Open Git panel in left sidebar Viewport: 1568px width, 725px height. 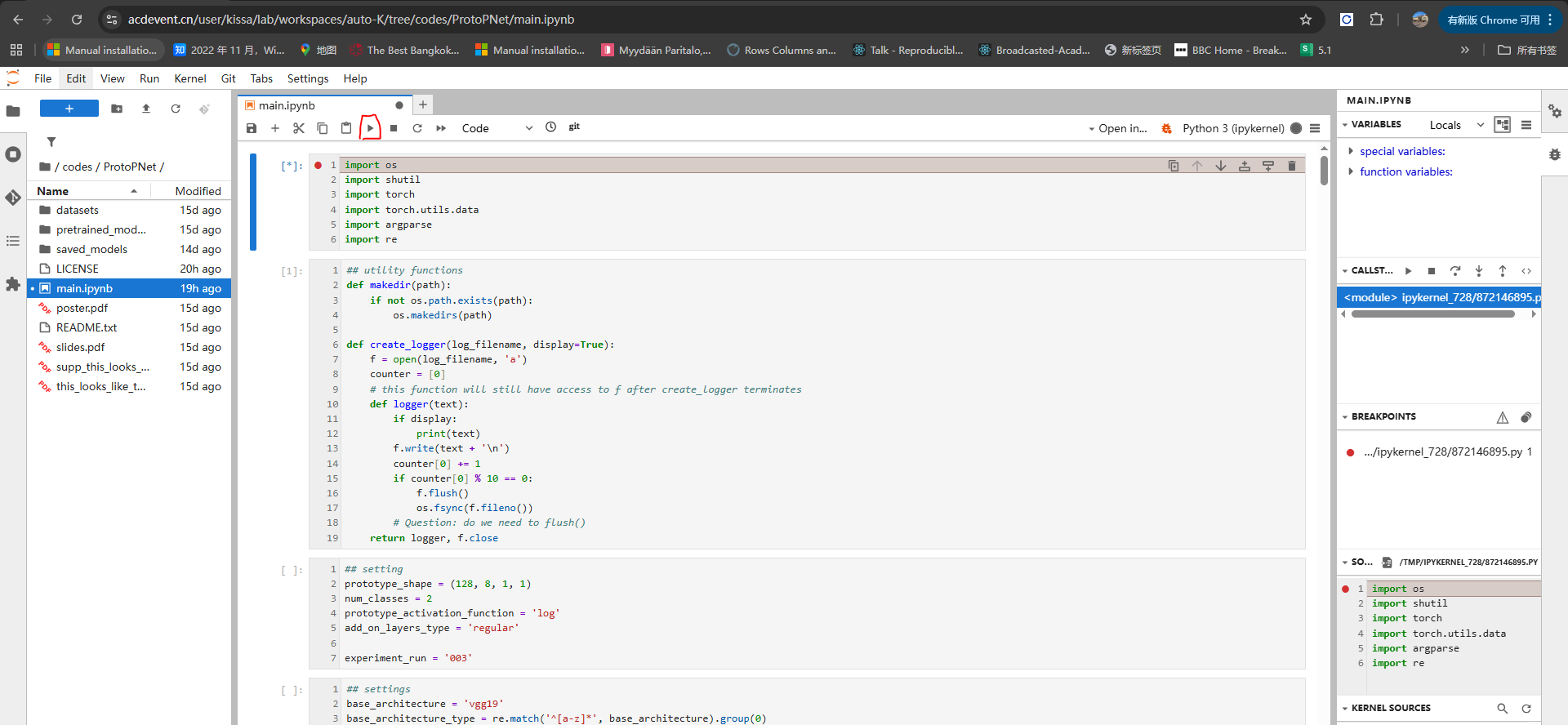(x=13, y=198)
